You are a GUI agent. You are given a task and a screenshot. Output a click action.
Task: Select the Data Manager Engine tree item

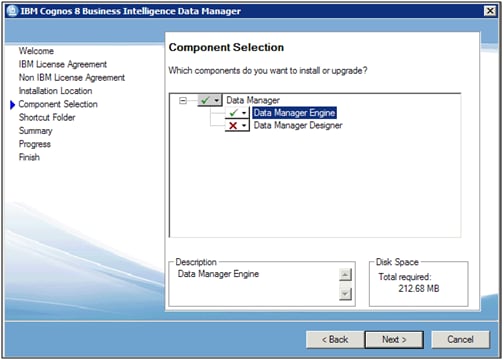click(294, 113)
